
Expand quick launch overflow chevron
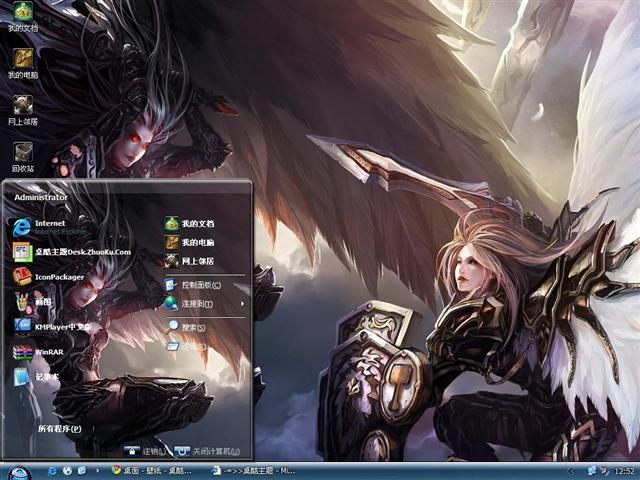97,471
